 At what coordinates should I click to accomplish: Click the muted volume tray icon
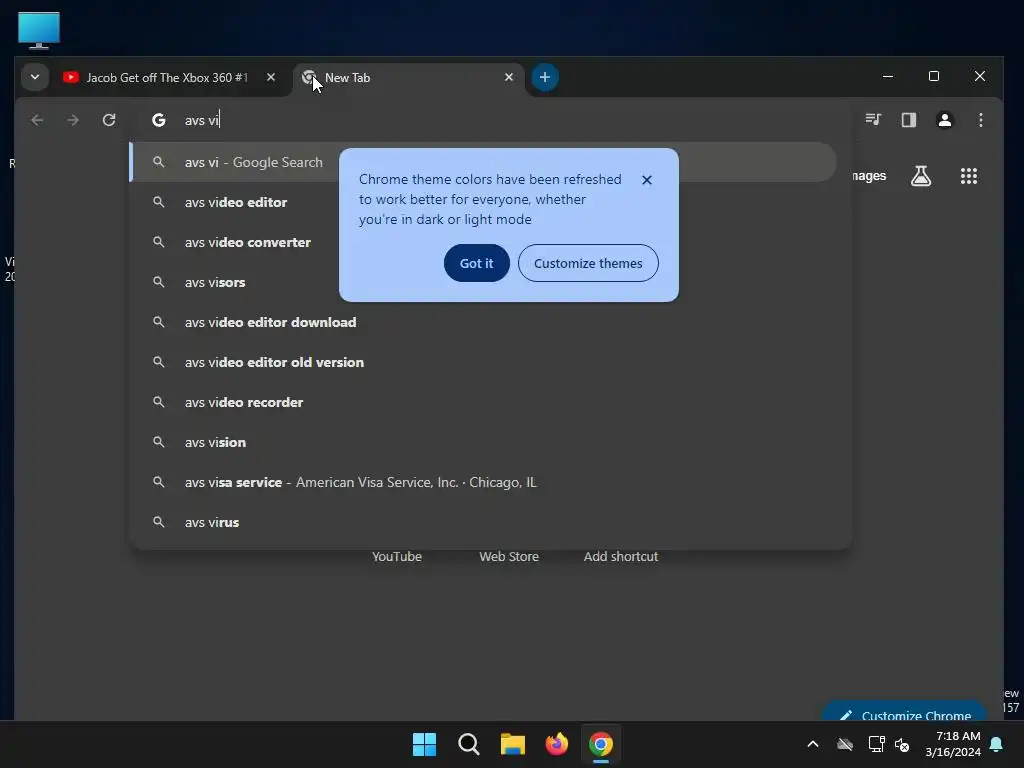point(902,744)
